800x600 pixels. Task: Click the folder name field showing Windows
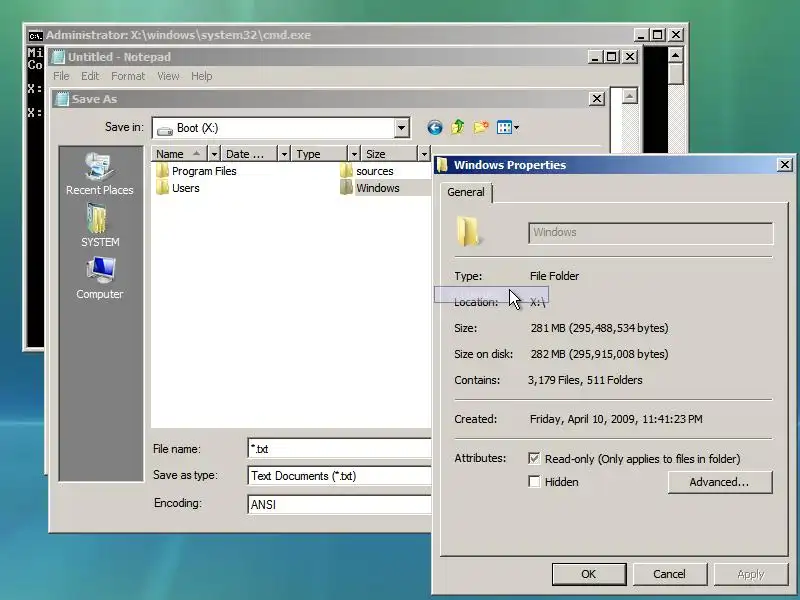tap(651, 233)
